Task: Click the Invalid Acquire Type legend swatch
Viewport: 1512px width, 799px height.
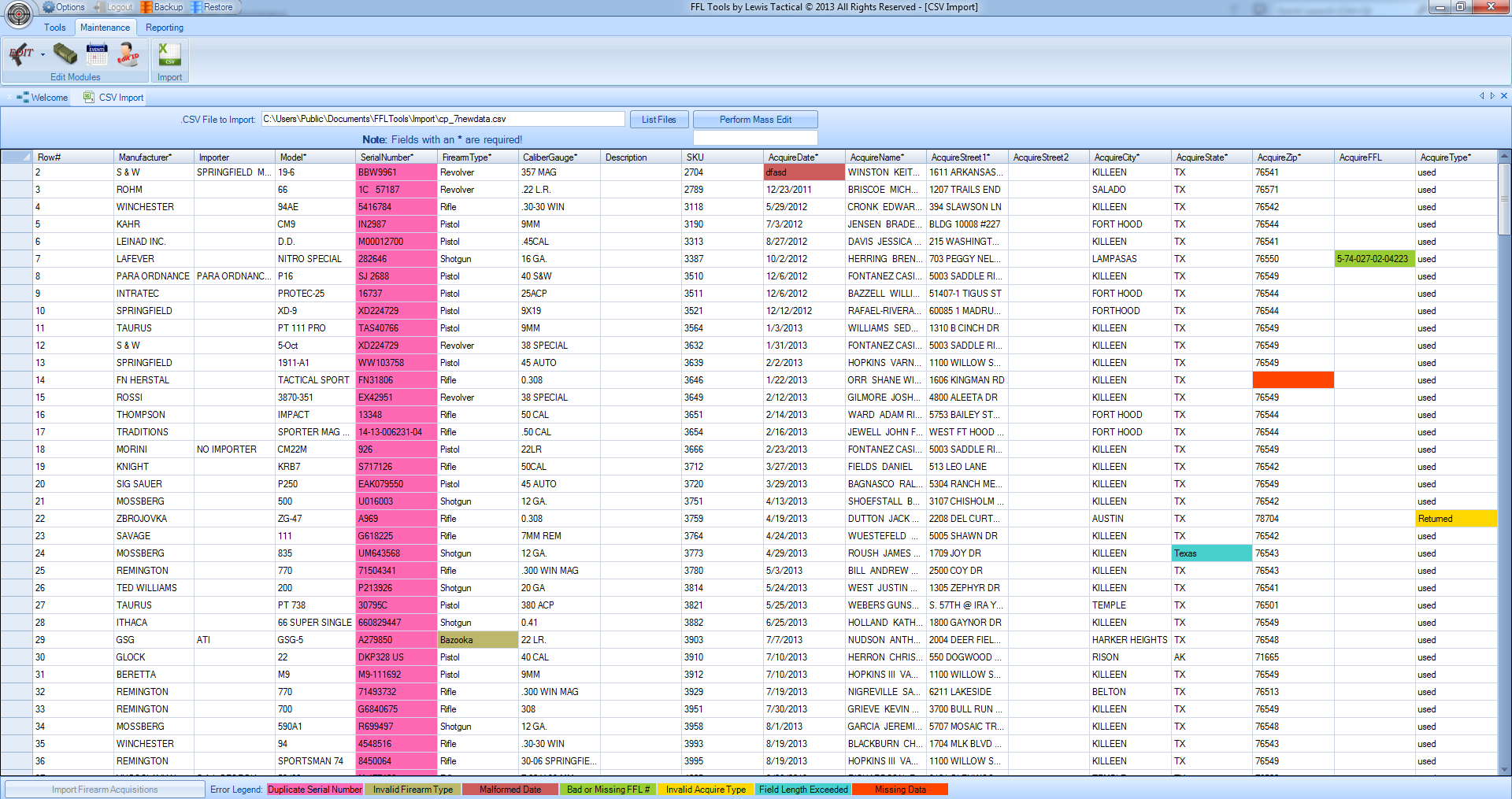Action: 706,790
